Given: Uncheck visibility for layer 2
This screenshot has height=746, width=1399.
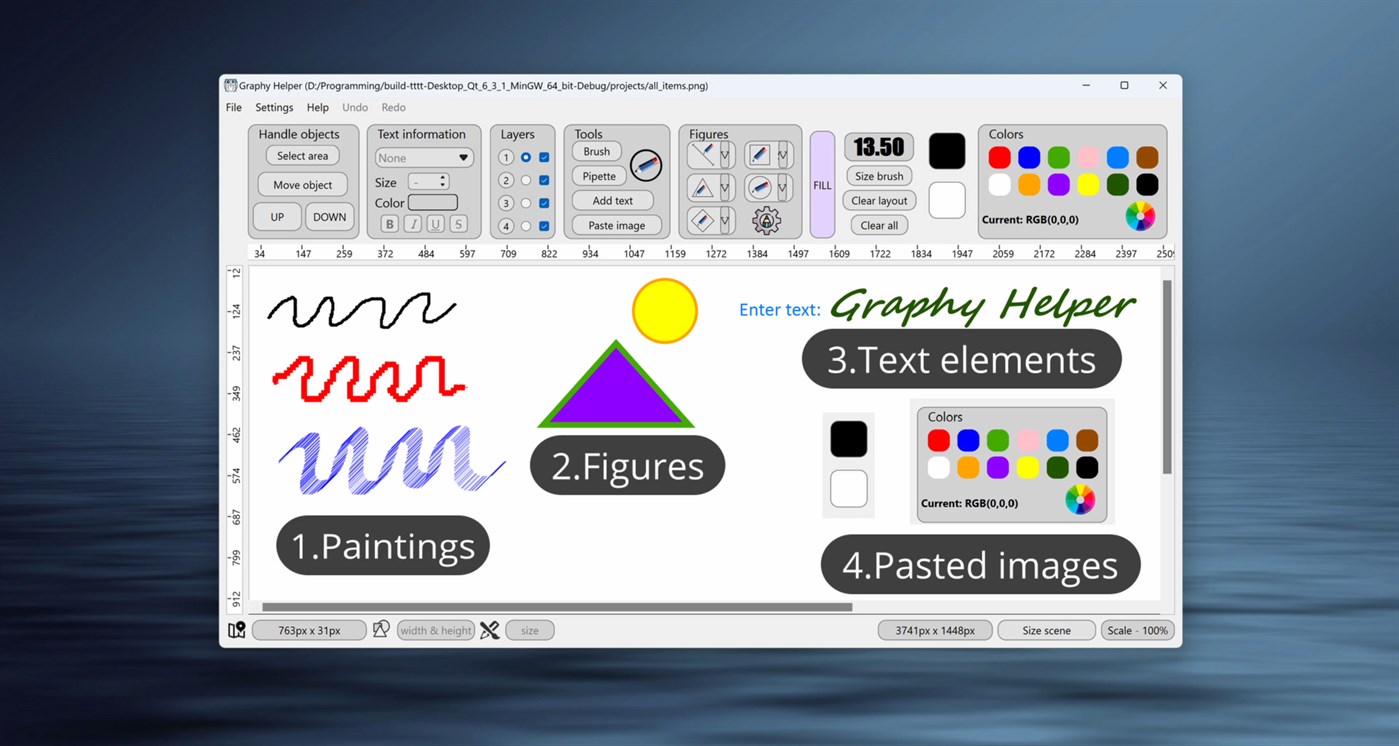Looking at the screenshot, I should pos(544,181).
